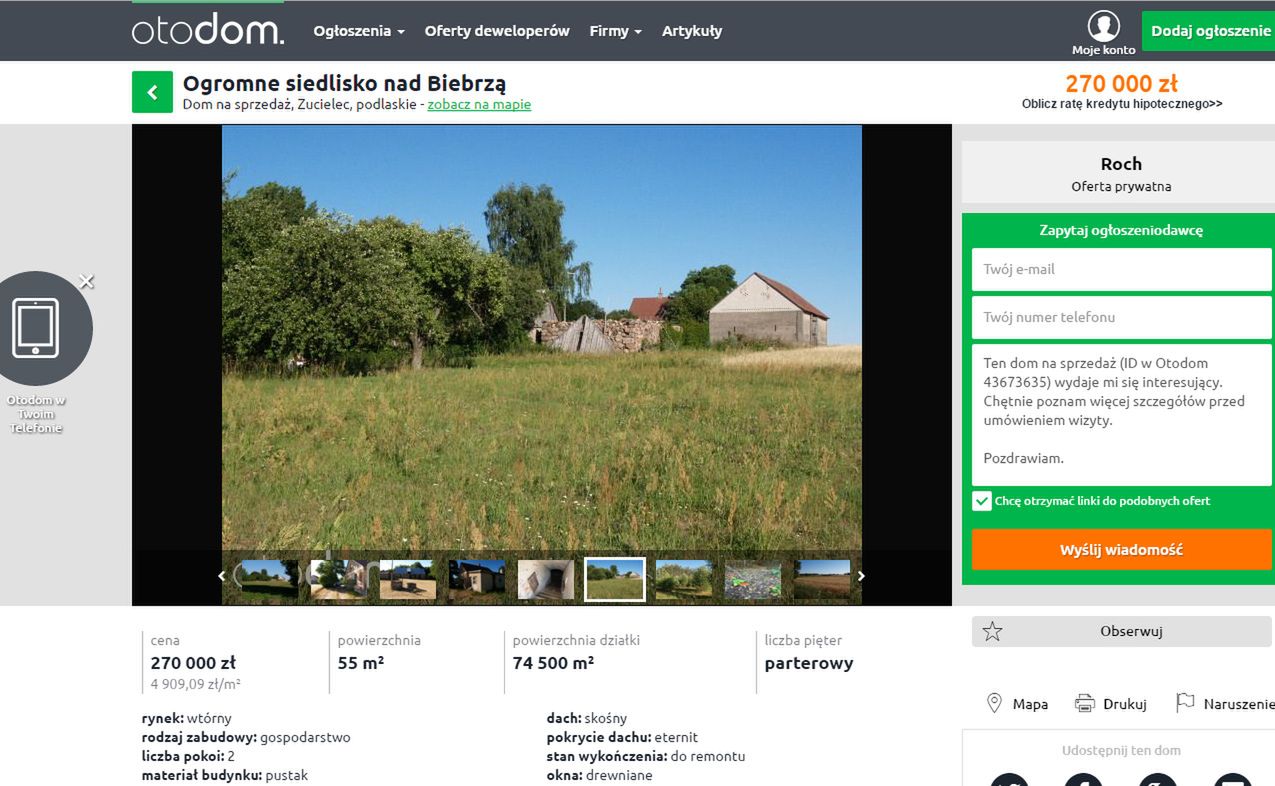Click Wyślij wiadomość button
Viewport: 1275px width, 786px height.
tap(1121, 550)
